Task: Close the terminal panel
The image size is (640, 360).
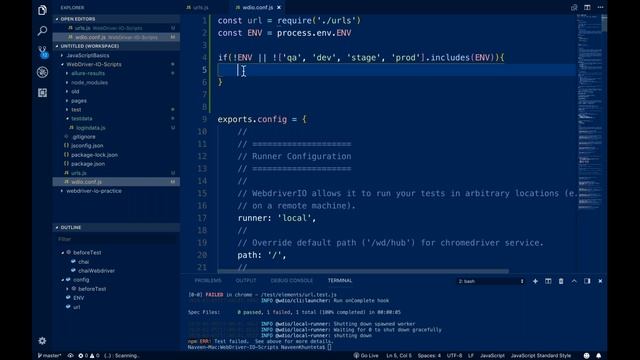Action: 600,281
